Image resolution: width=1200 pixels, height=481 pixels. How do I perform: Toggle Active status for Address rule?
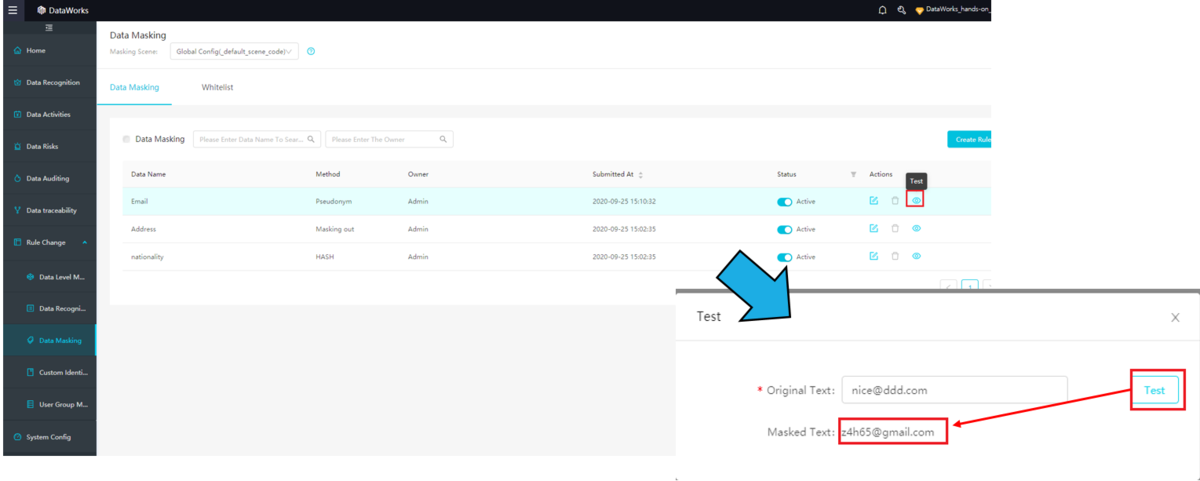point(784,229)
